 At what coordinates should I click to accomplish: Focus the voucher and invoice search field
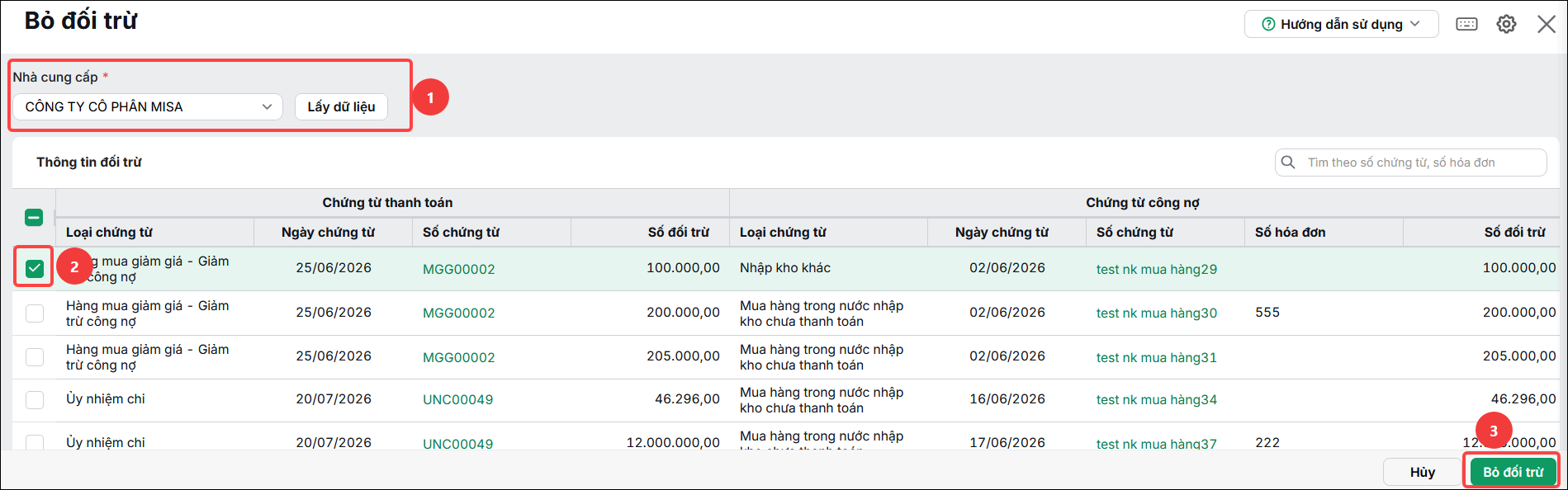[x=1410, y=163]
